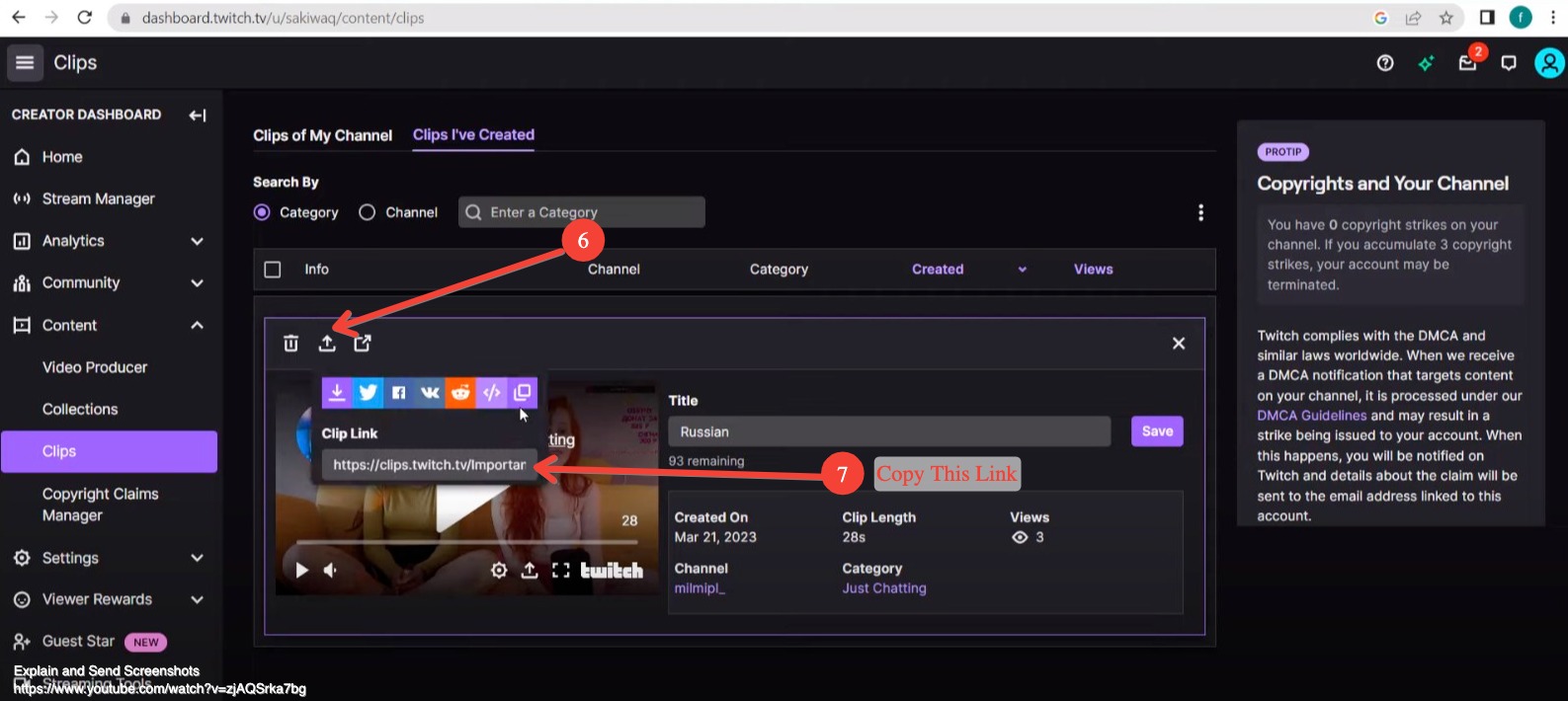Tick the select-all clips checkbox
This screenshot has width=1568, height=701.
point(273,270)
